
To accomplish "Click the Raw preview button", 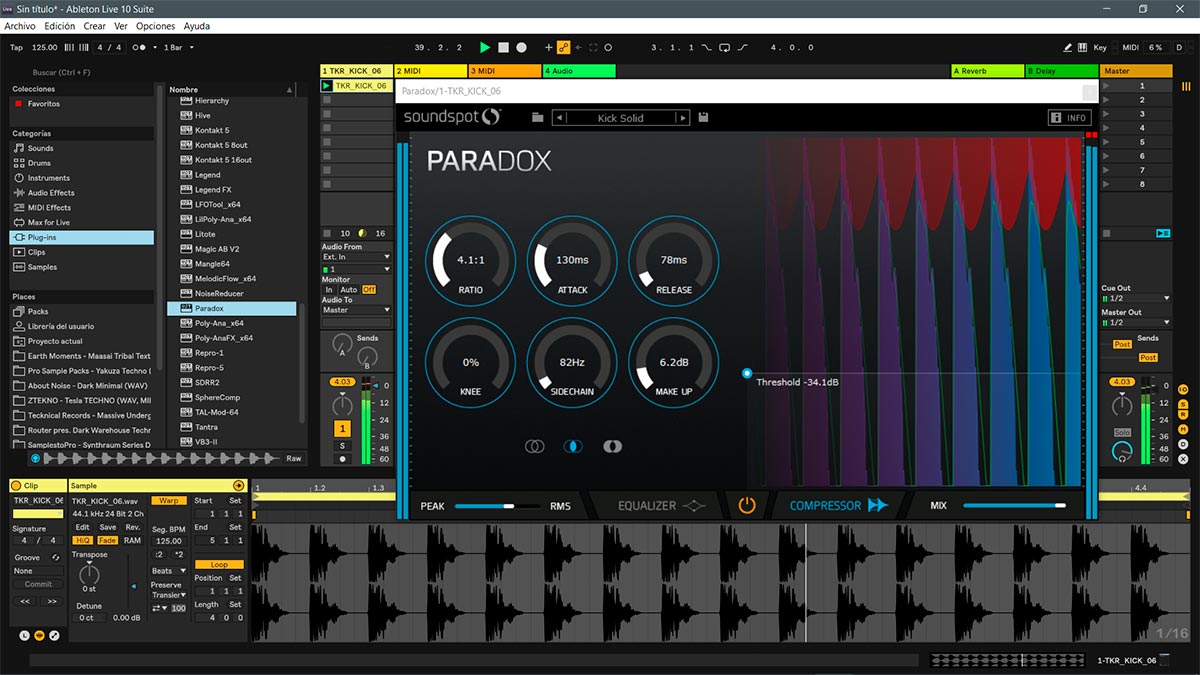I will coord(294,458).
